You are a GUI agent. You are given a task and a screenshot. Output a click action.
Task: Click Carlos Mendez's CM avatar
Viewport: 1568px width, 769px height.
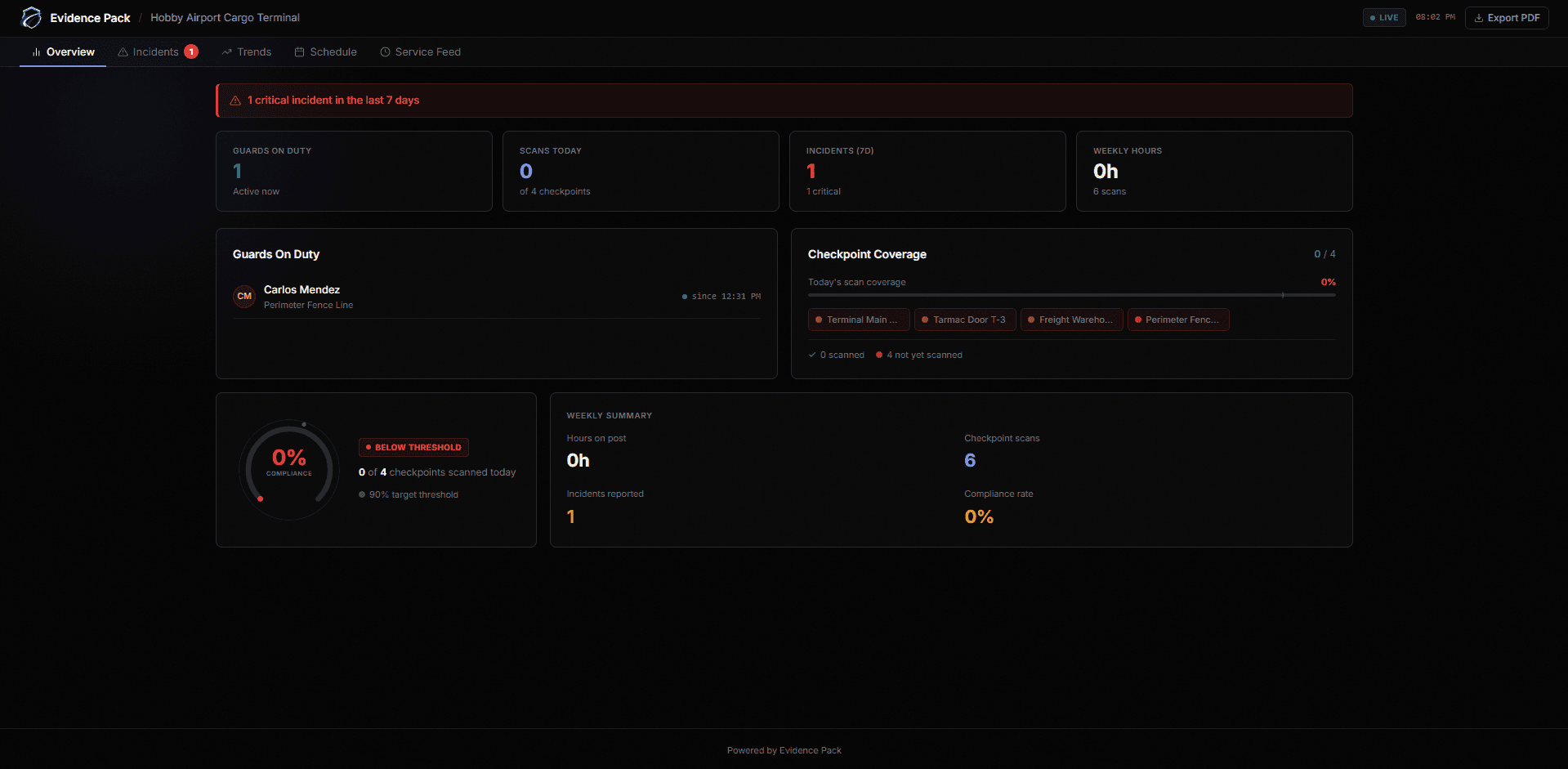pos(244,296)
